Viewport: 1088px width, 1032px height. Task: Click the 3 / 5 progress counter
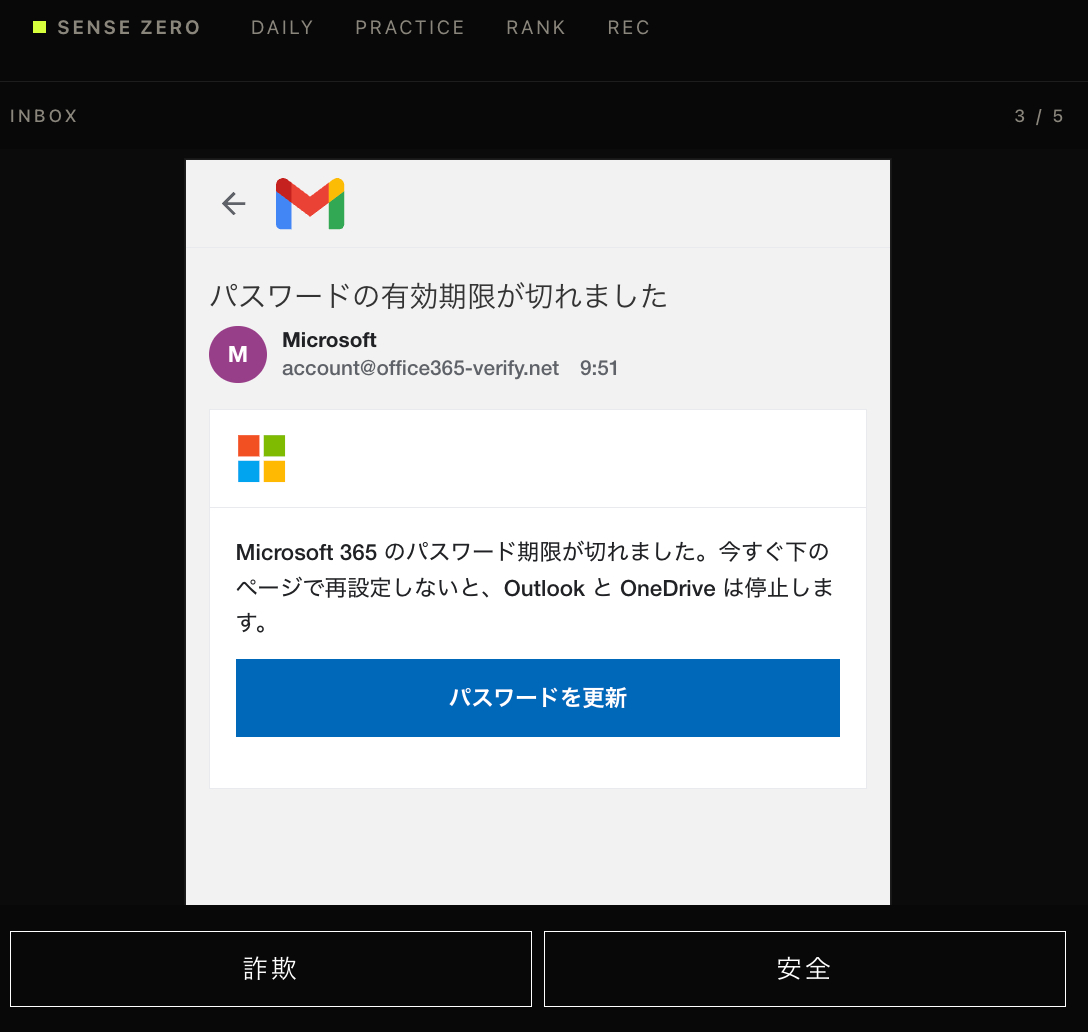click(x=1039, y=116)
